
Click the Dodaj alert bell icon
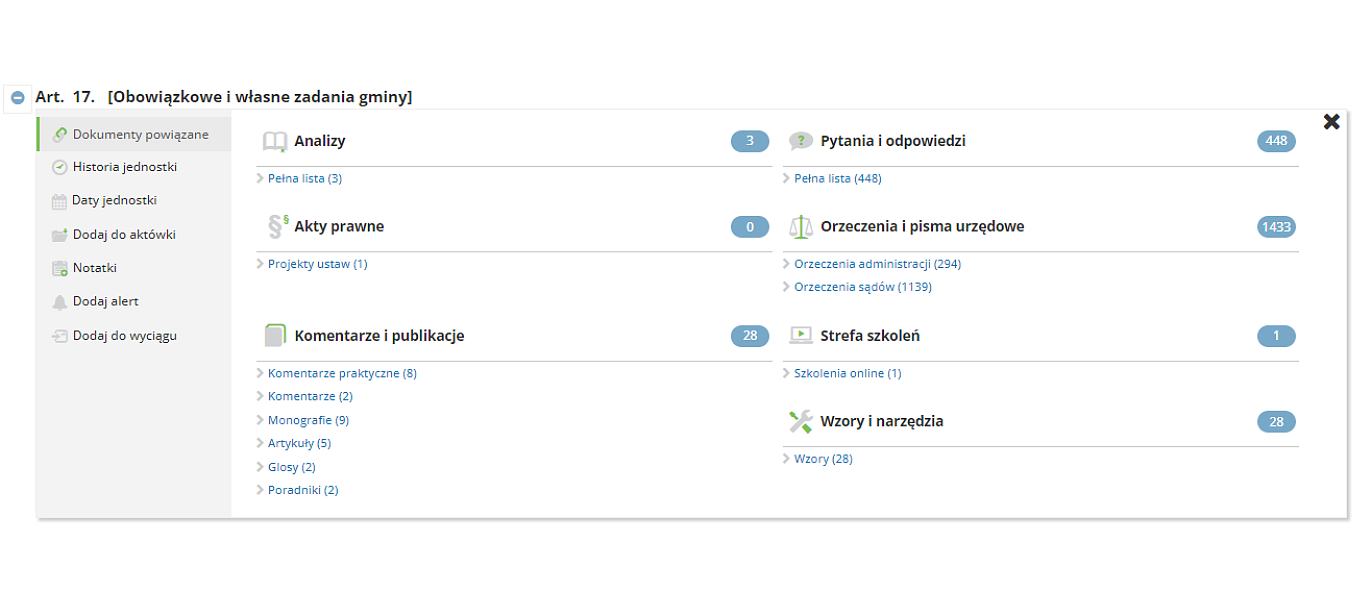pyautogui.click(x=60, y=302)
